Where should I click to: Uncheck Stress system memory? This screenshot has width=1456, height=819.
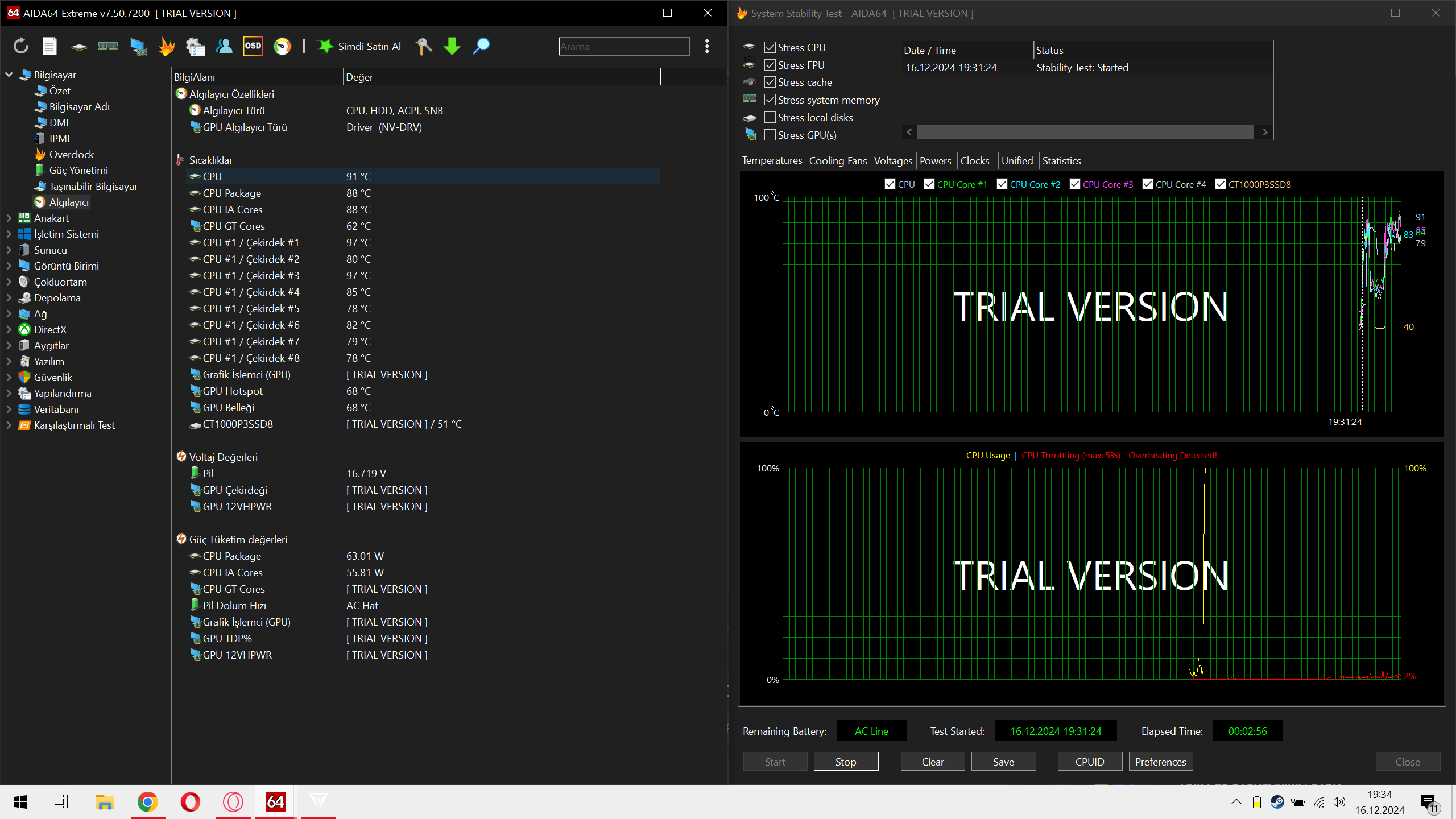pyautogui.click(x=770, y=100)
